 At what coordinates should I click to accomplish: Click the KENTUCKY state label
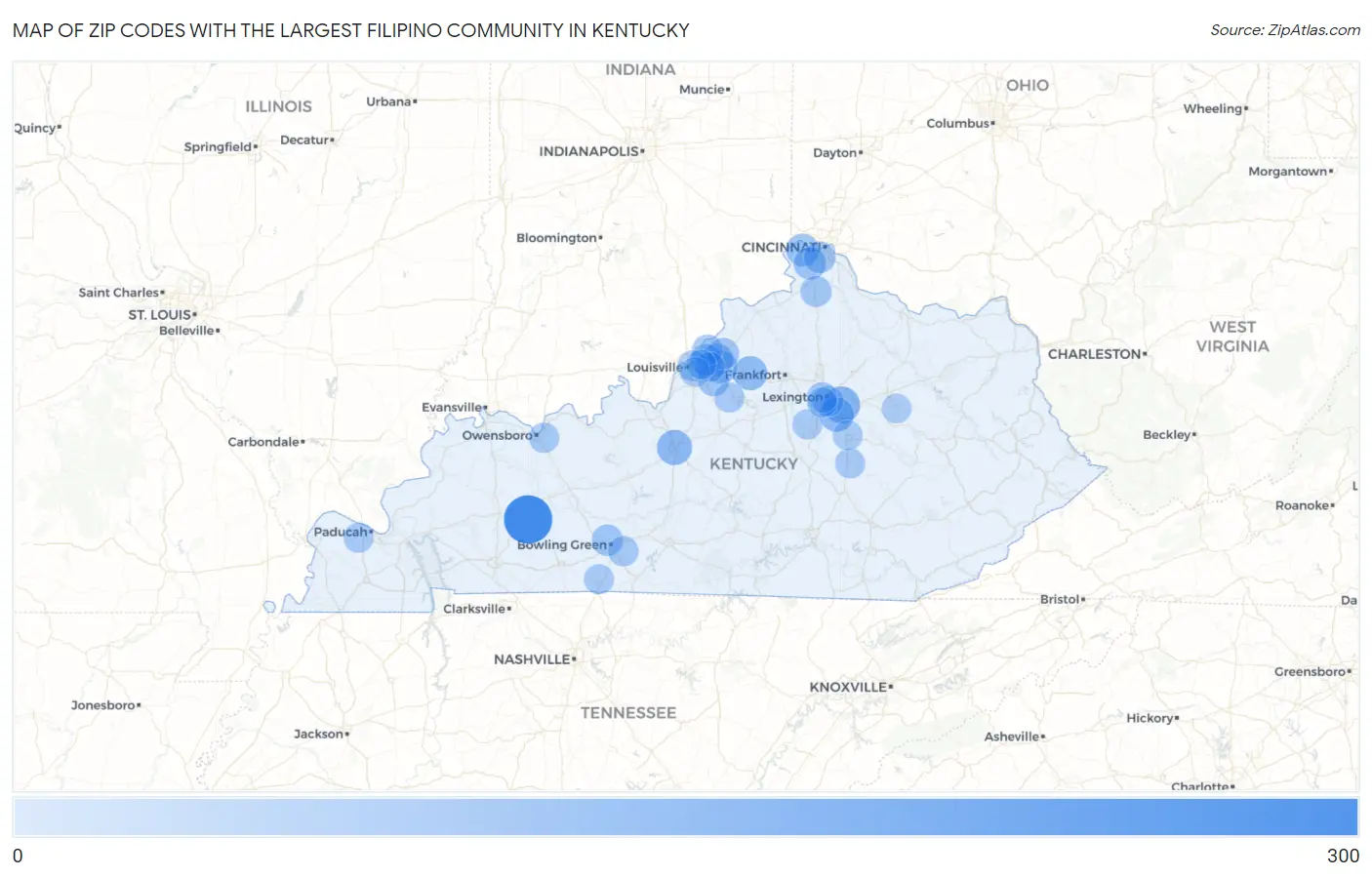pyautogui.click(x=753, y=464)
